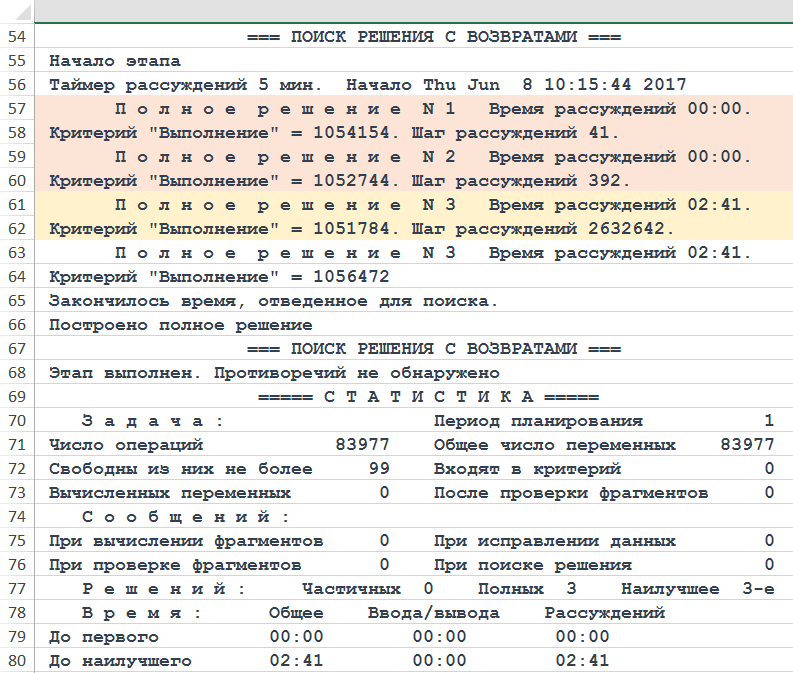Select the cell with criterion value 1052744
Image resolution: width=793 pixels, height=673 pixels.
tap(339, 181)
